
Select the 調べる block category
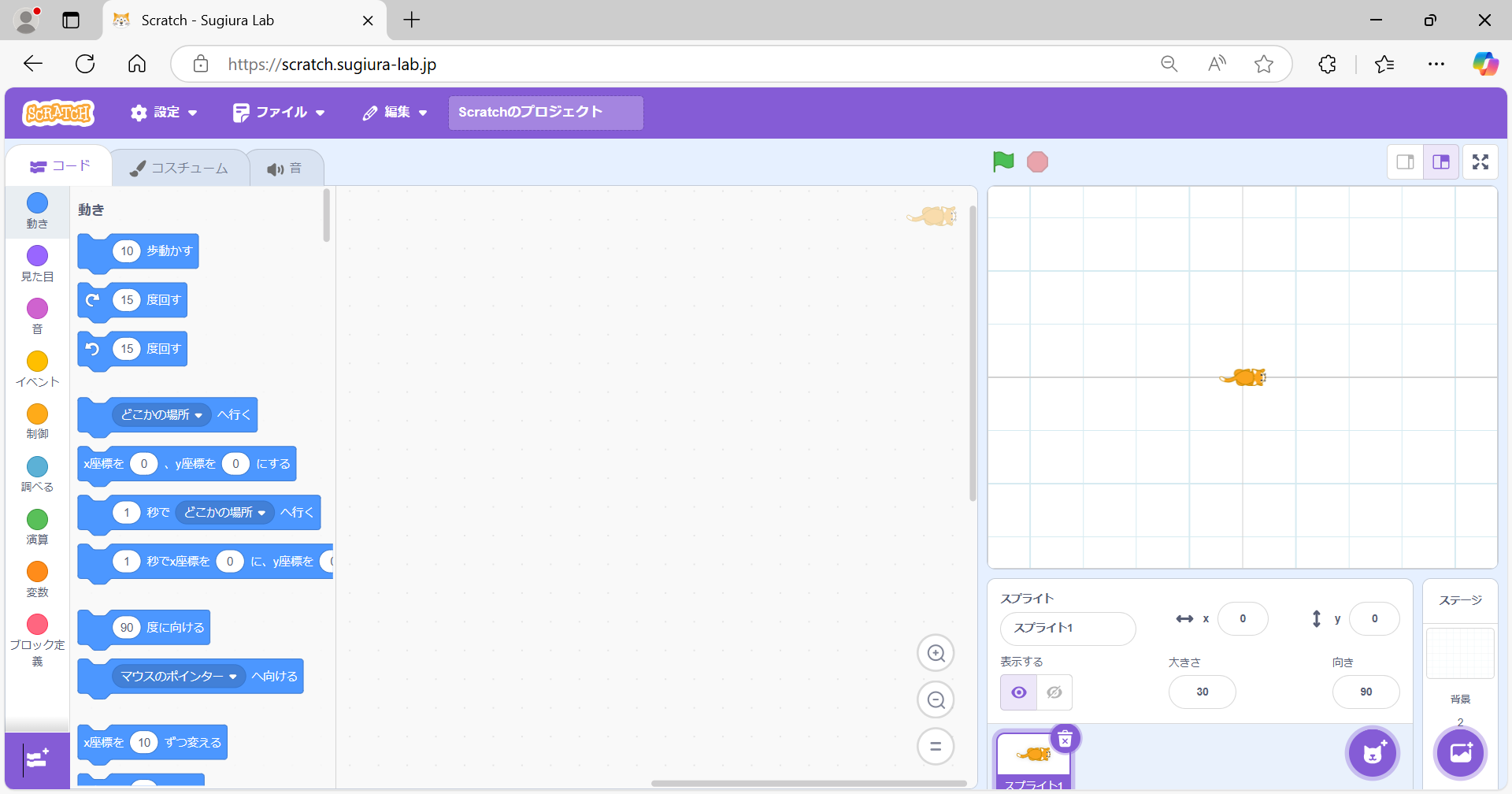click(x=37, y=475)
